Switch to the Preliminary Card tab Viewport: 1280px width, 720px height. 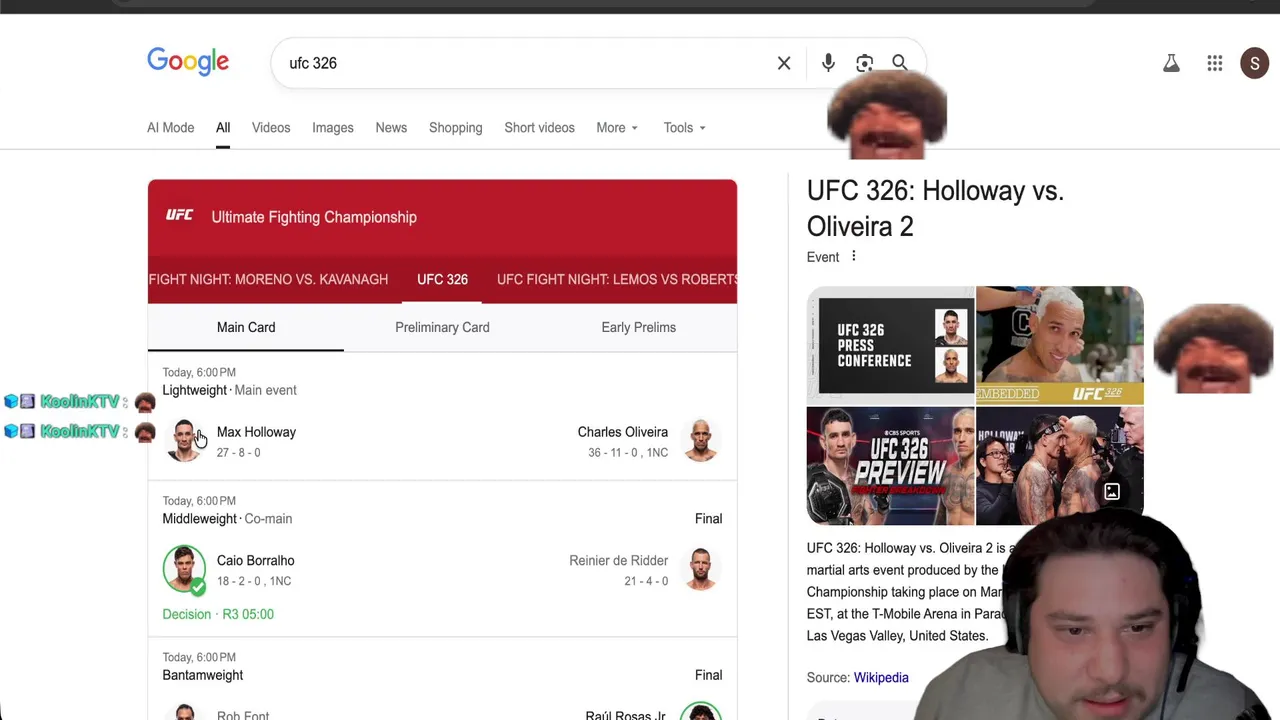[x=442, y=327]
